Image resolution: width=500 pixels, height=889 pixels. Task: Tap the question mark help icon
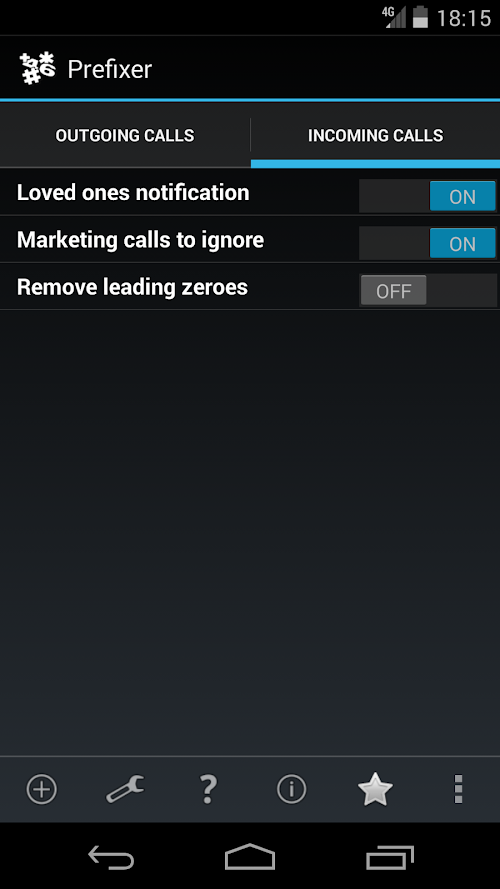208,789
